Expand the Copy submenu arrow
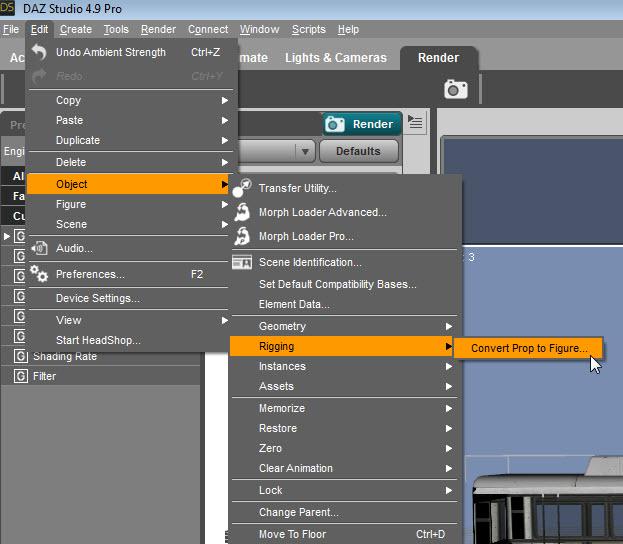The height and width of the screenshot is (544, 623). pos(225,101)
